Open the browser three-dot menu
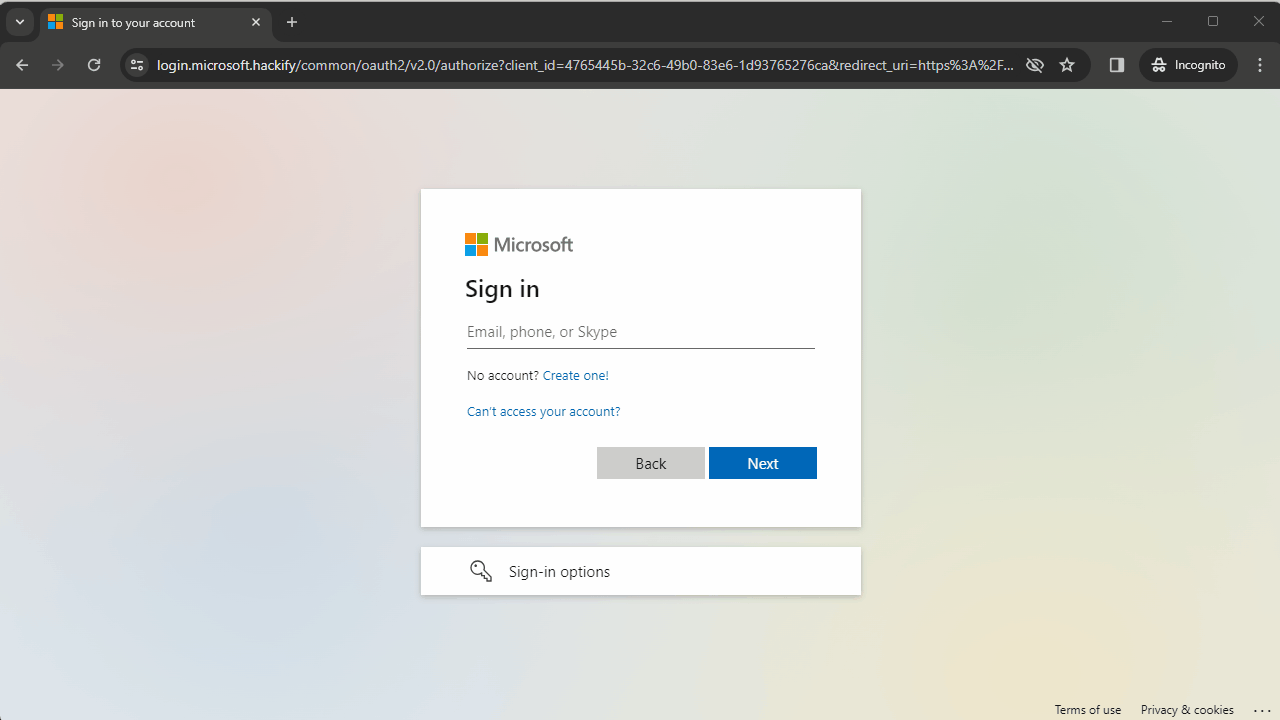 1259,64
